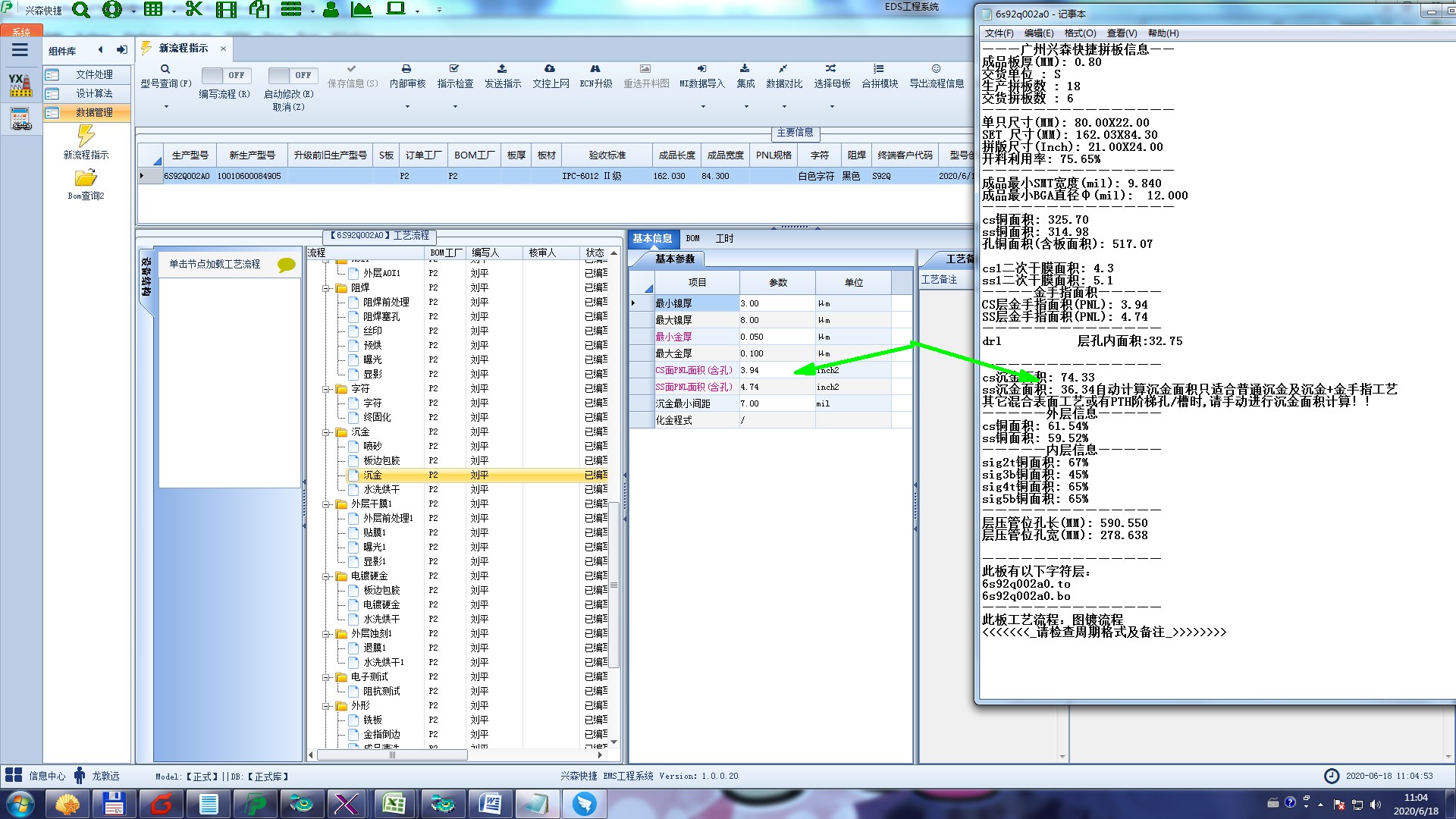1456x819 pixels.
Task: Click the 导出流程信息 smiley icon
Action: 937,69
